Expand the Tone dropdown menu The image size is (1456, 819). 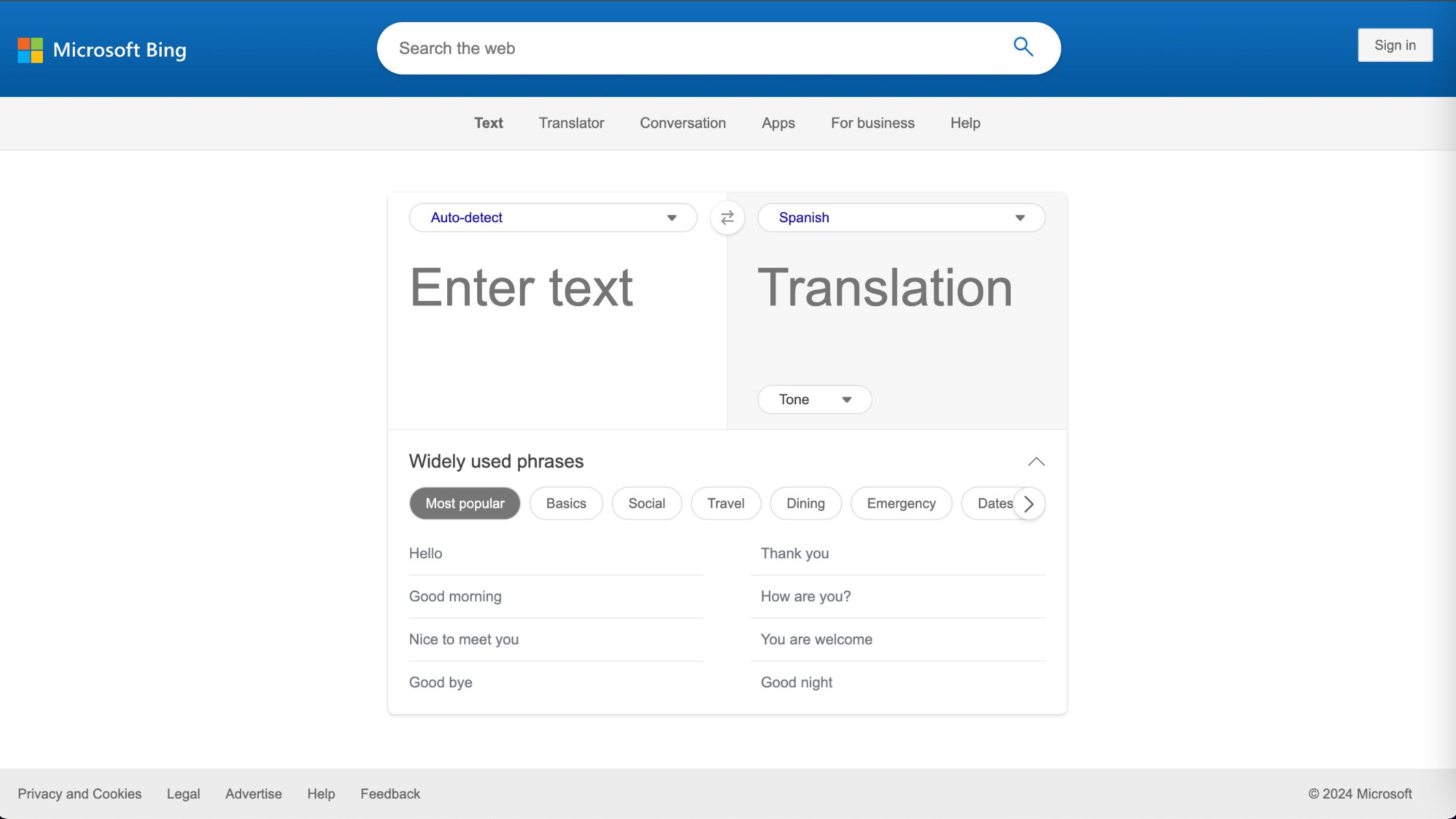[813, 399]
